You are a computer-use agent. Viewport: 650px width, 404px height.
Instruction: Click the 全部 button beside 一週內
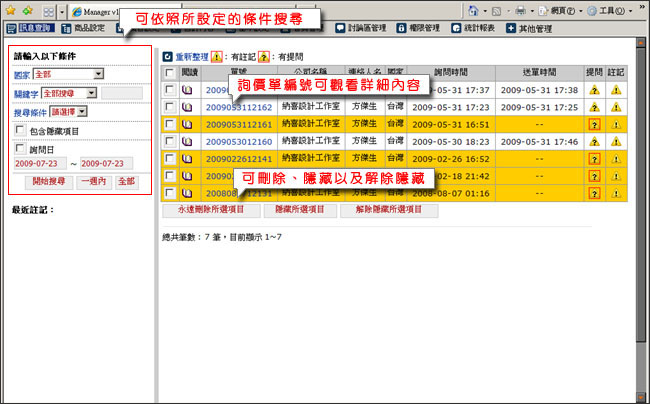(x=127, y=182)
